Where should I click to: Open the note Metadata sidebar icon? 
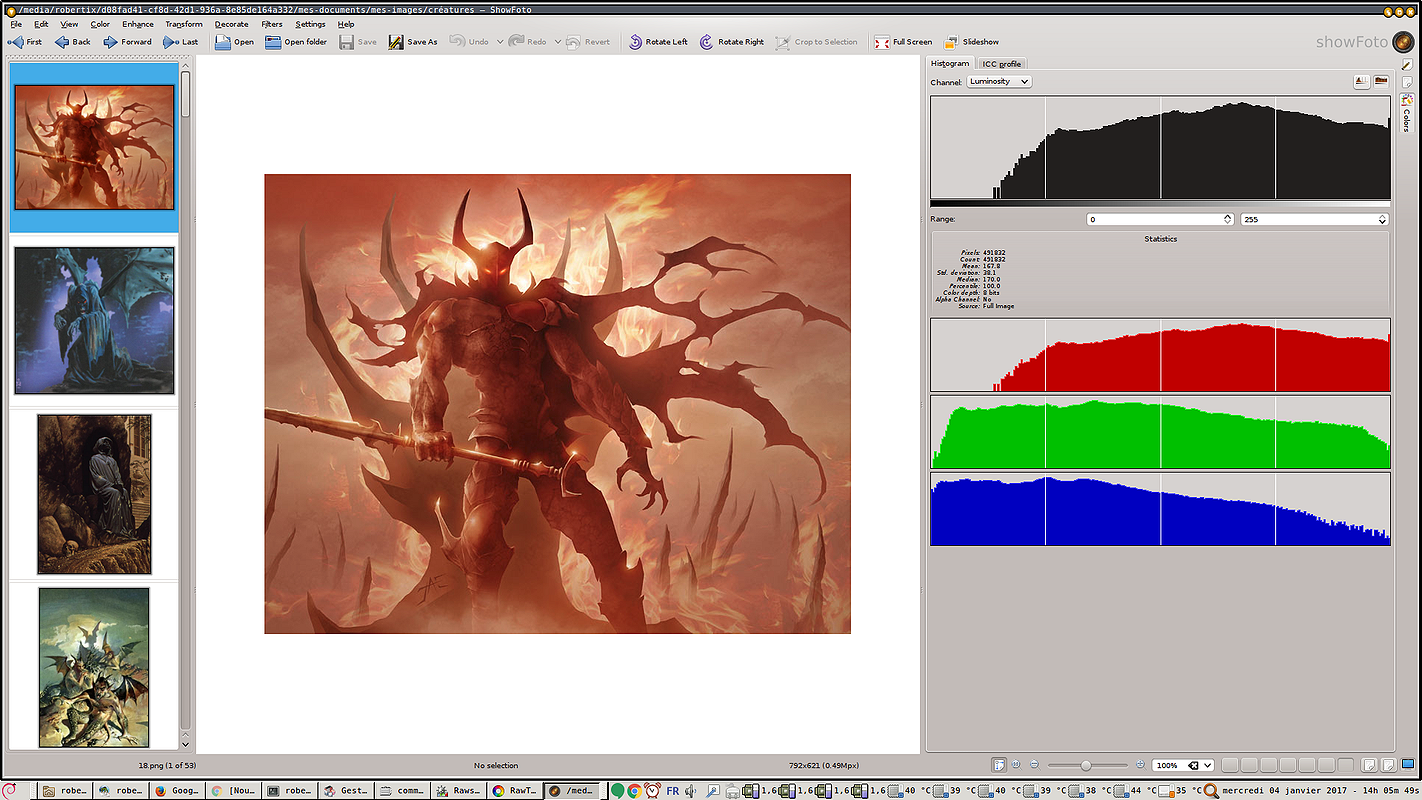pos(1407,82)
